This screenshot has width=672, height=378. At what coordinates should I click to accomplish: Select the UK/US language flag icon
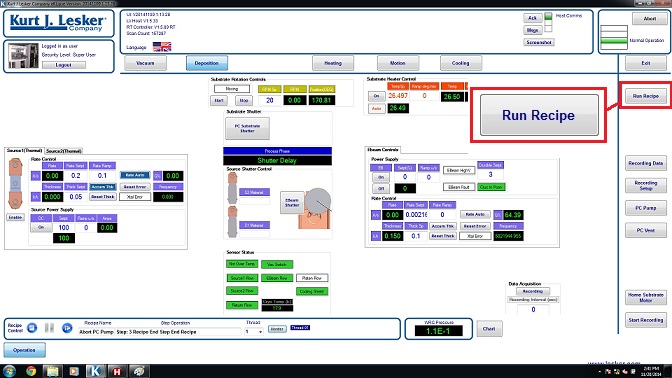point(162,47)
